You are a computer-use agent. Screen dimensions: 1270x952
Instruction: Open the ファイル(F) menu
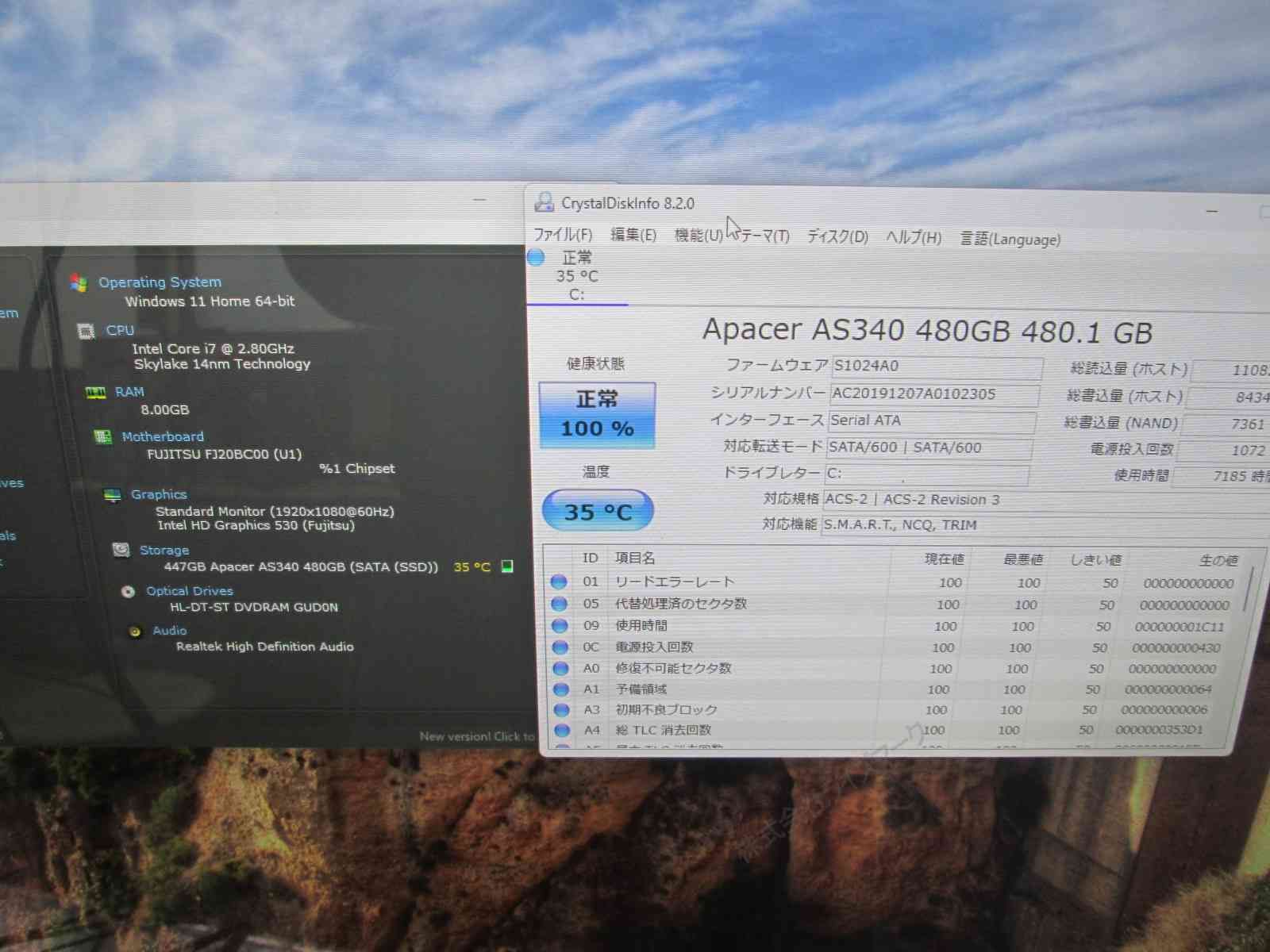pos(563,234)
